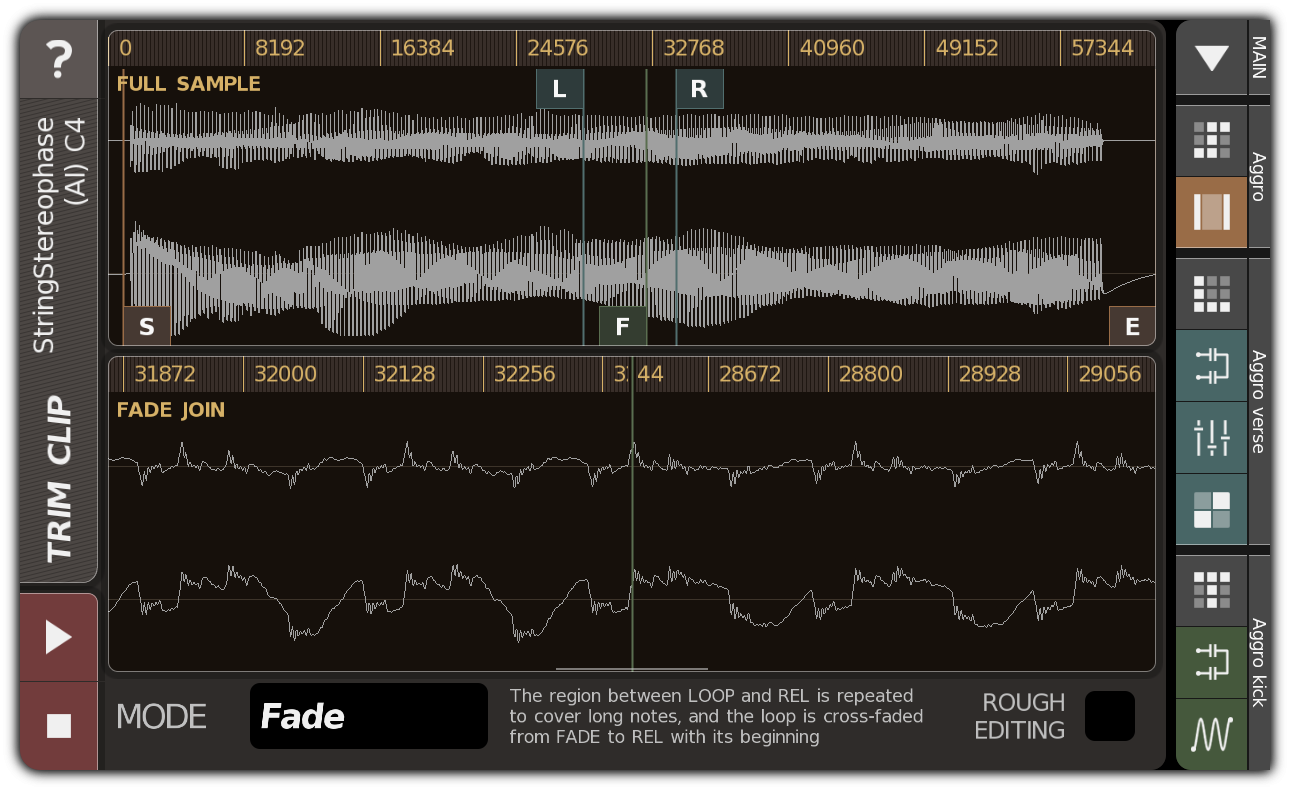Open the Aggro kick routing icon
This screenshot has height=790, width=1290.
1211,662
